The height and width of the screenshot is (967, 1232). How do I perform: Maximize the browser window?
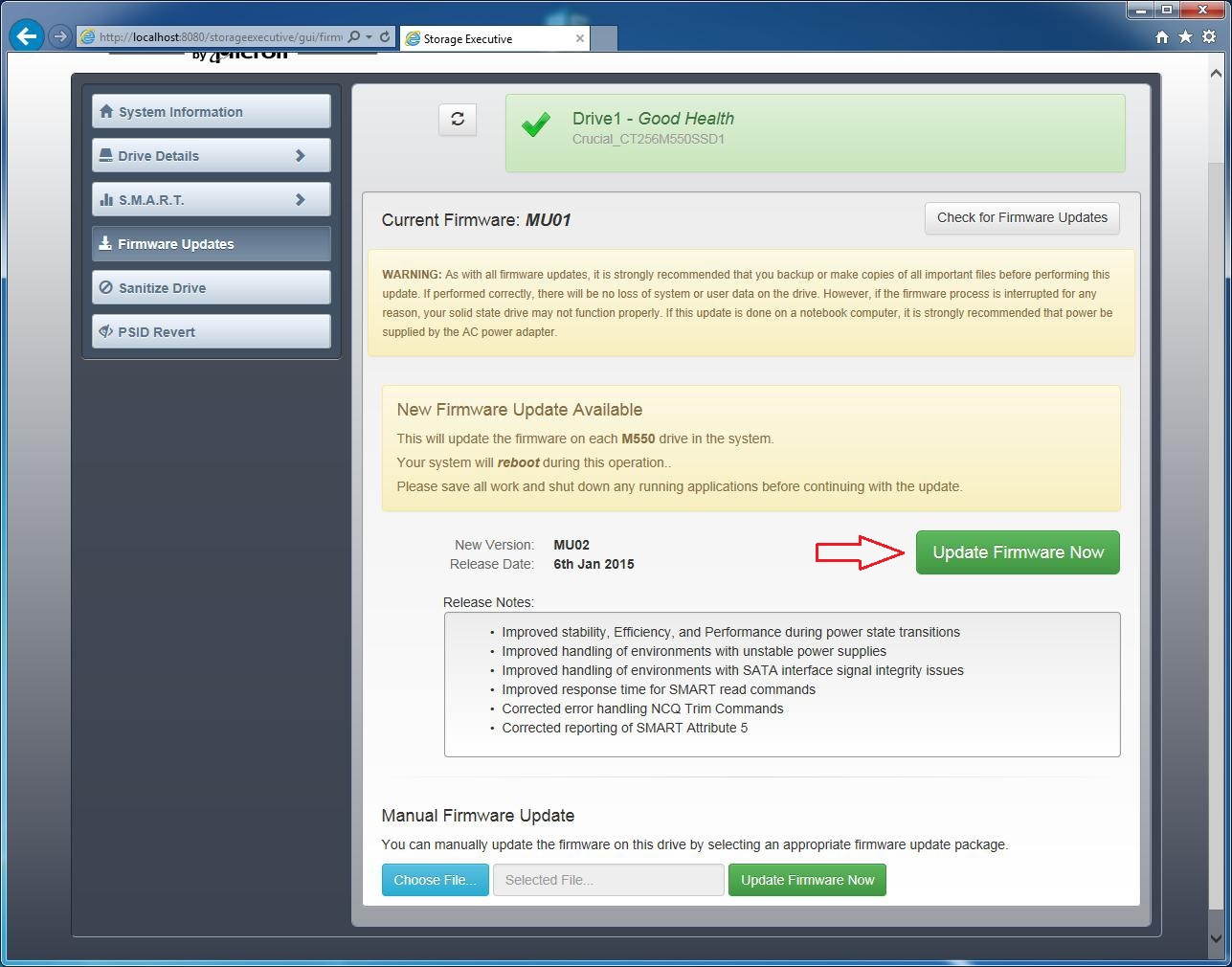click(1167, 10)
